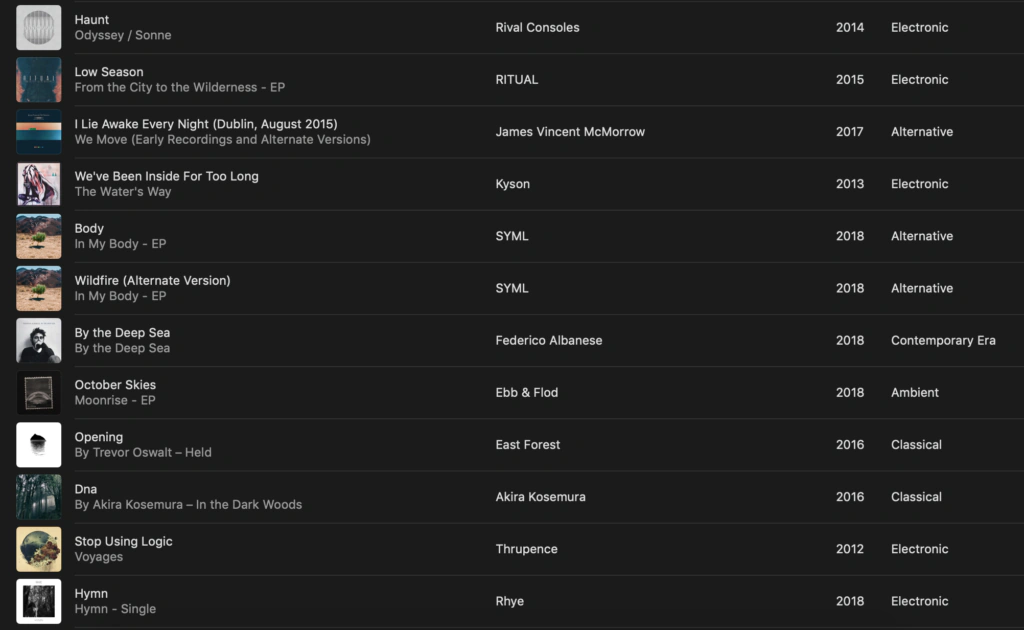The image size is (1024, 630).
Task: Click the We Move album artwork
Action: [39, 132]
